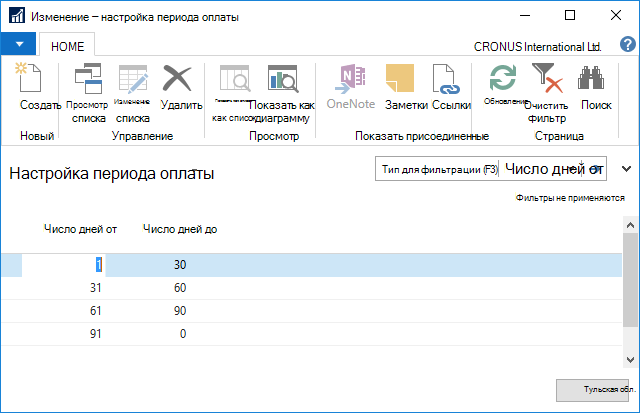Click Фильтры не применяются text
Screen dimensions: 640x413
[x=570, y=198]
